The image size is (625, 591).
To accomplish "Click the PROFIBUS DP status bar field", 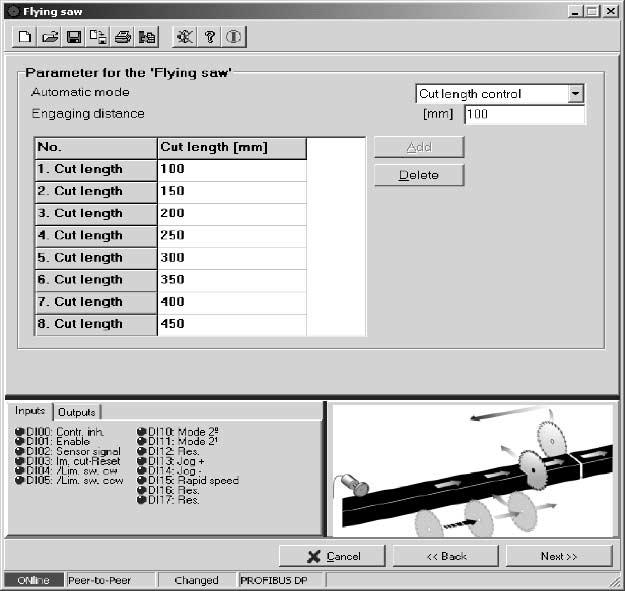I will coord(282,580).
